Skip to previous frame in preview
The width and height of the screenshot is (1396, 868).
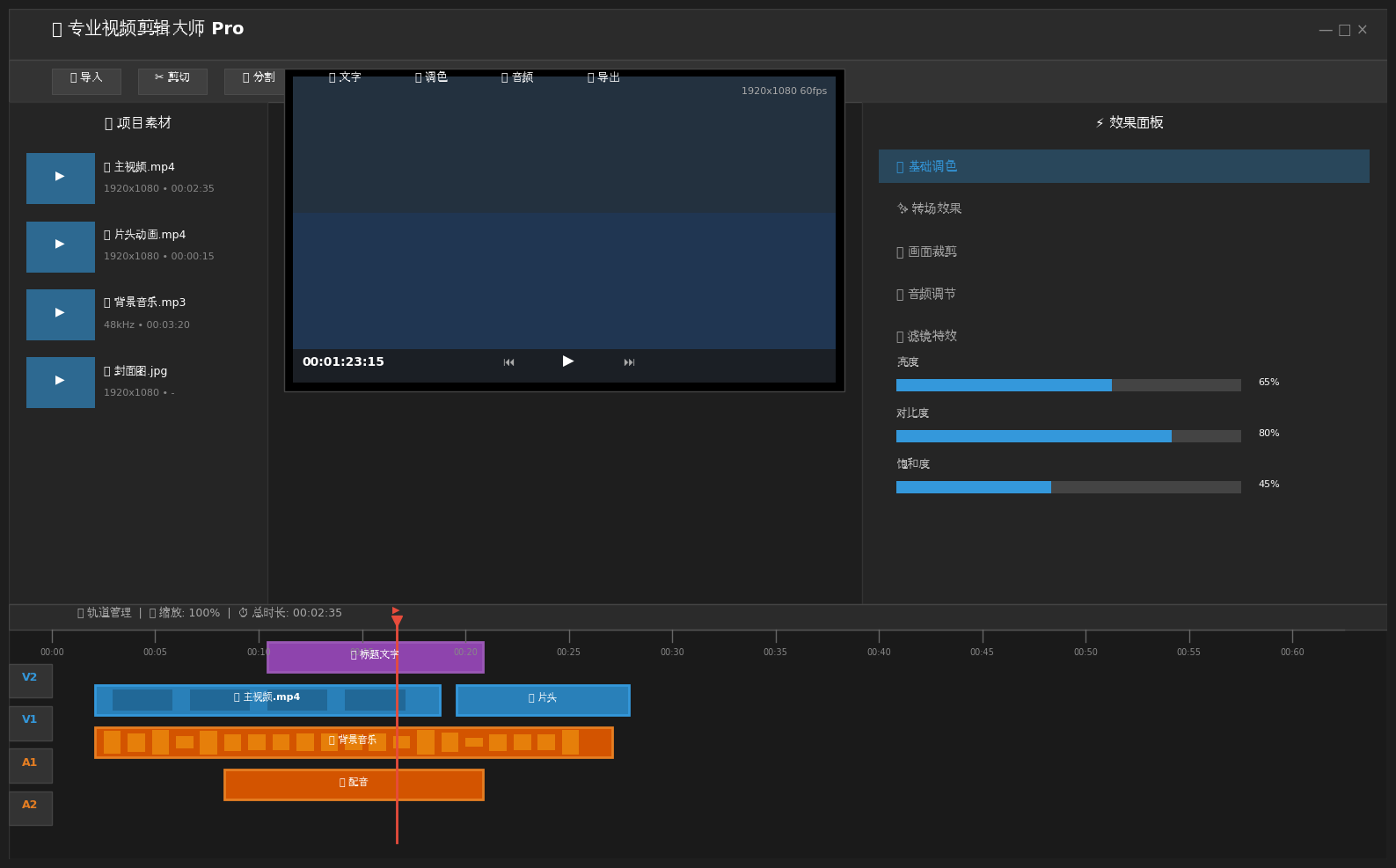click(508, 362)
